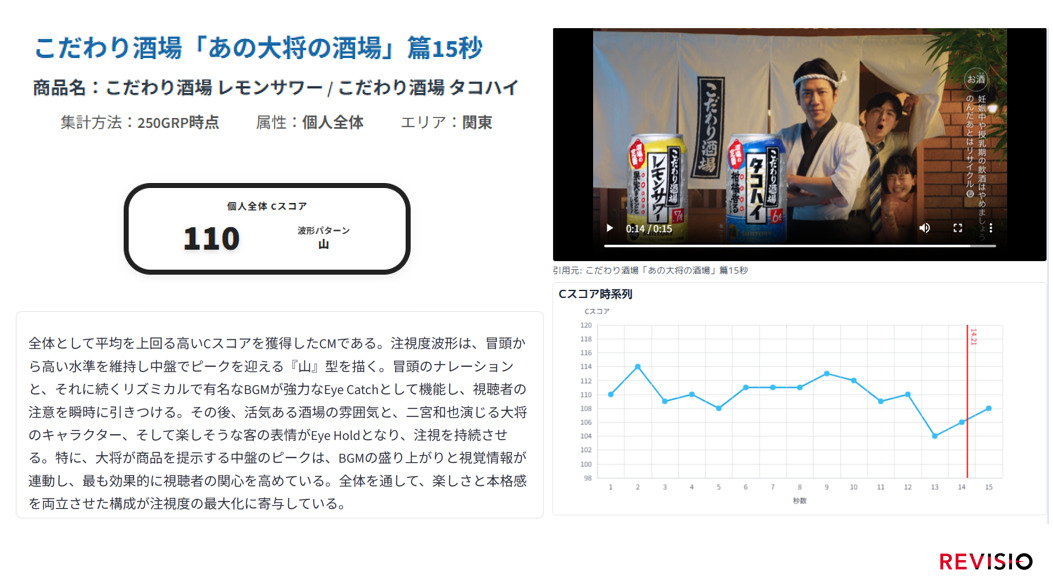Click the 引用元 source caption under video
The height and width of the screenshot is (586, 1053).
pos(650,270)
